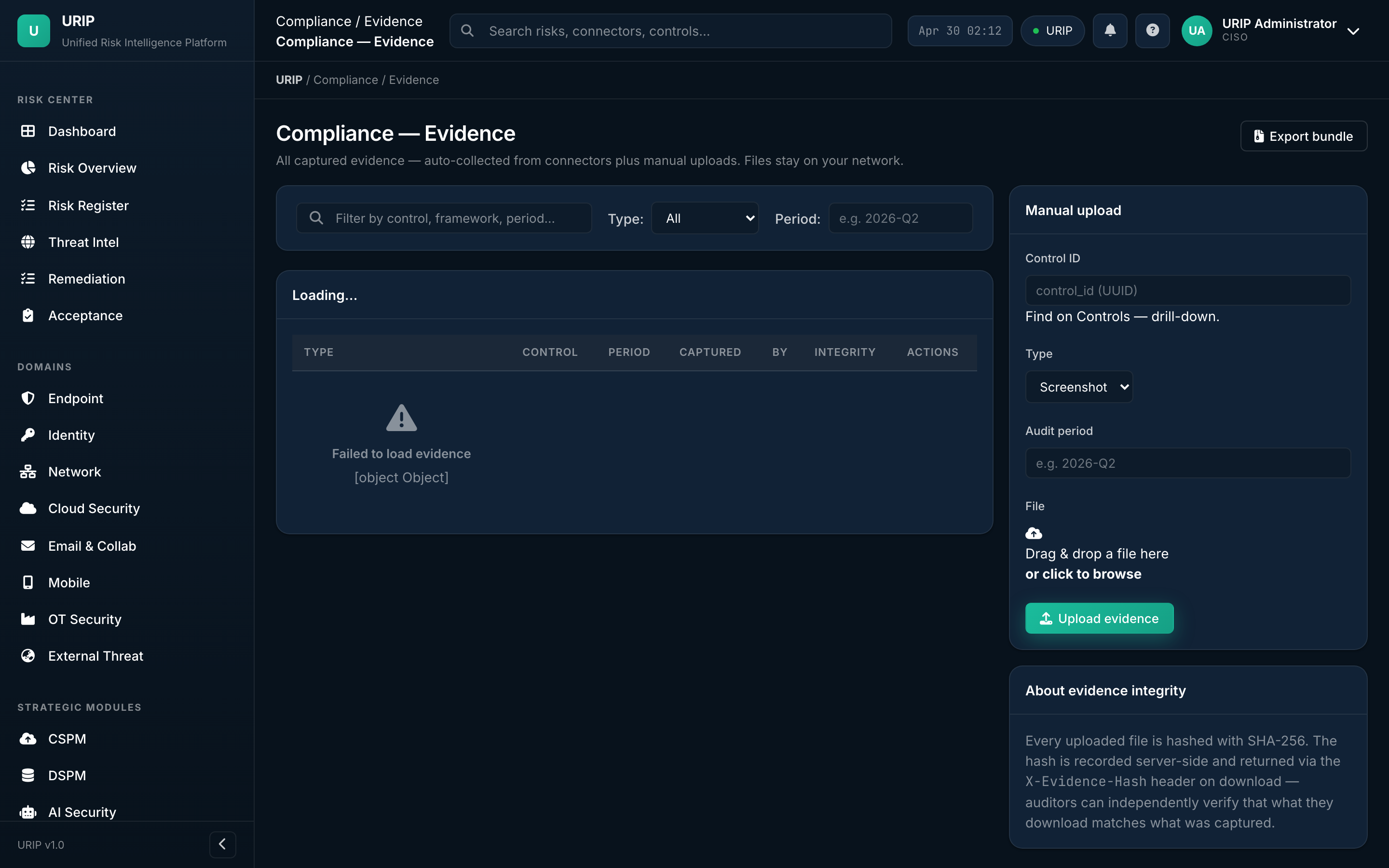Image resolution: width=1389 pixels, height=868 pixels.
Task: Select Acceptance in the sidebar
Action: (85, 315)
